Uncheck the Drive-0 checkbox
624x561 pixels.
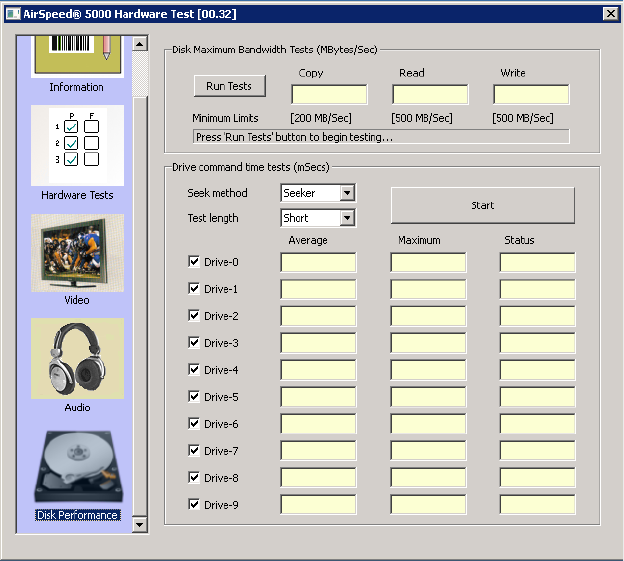click(x=194, y=262)
